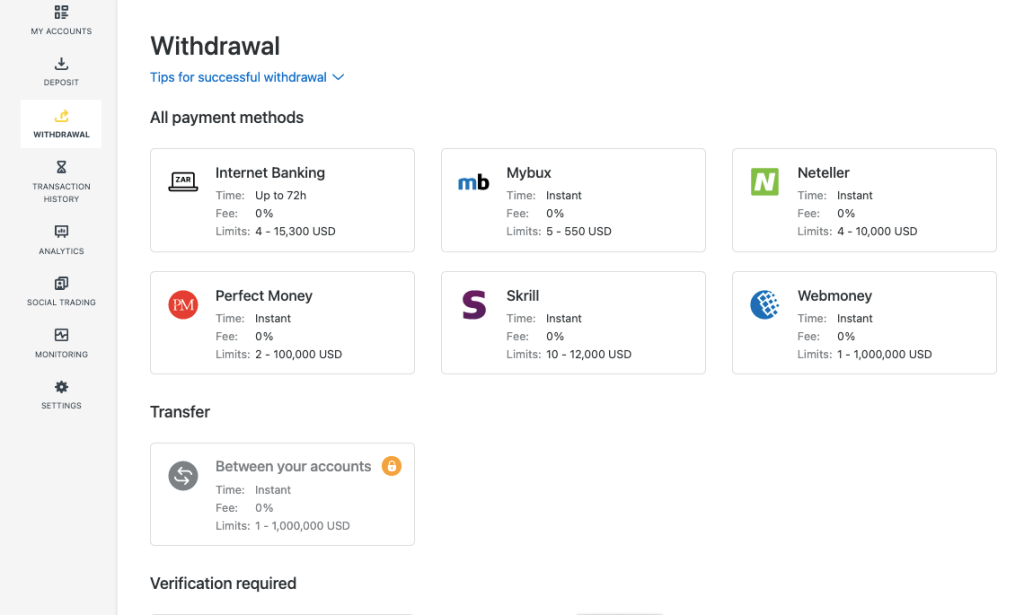Image resolution: width=1024 pixels, height=615 pixels.
Task: Expand Tips for successful withdrawal chevron
Action: tap(338, 78)
